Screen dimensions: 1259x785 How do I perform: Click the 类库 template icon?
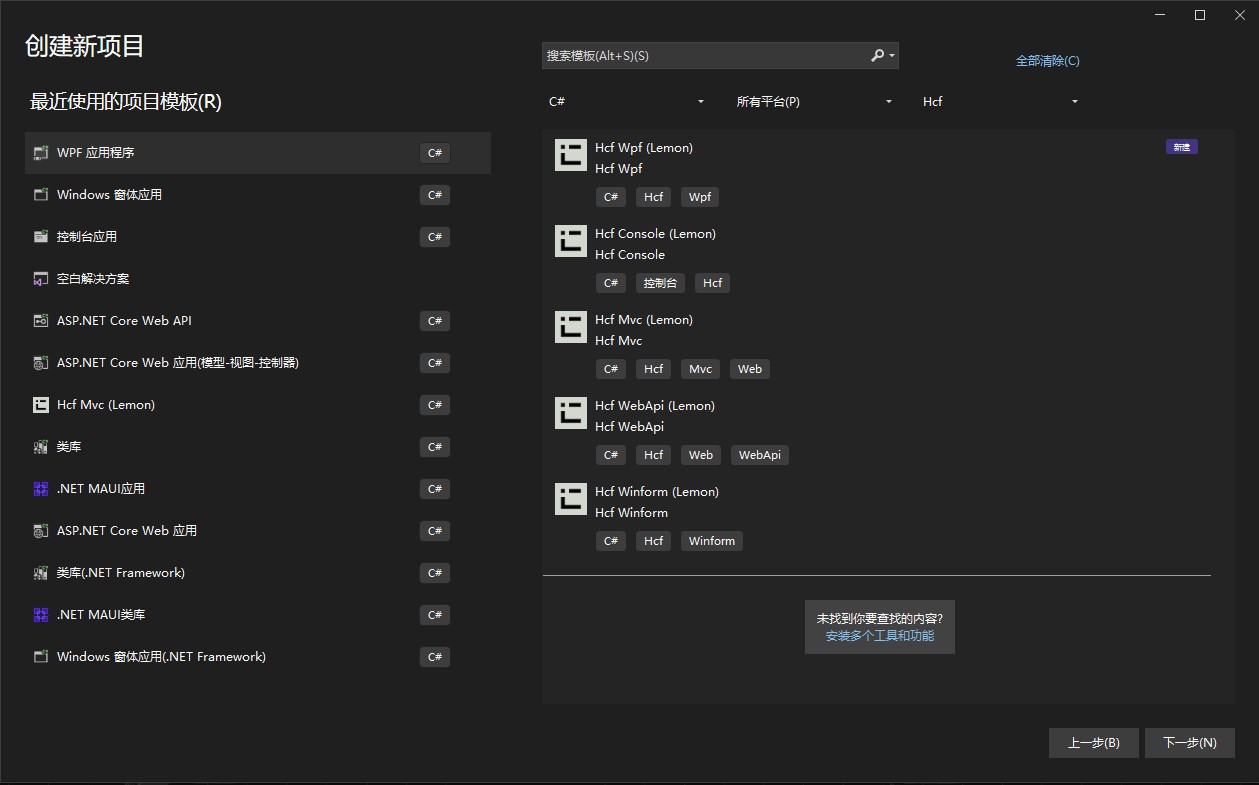click(41, 447)
